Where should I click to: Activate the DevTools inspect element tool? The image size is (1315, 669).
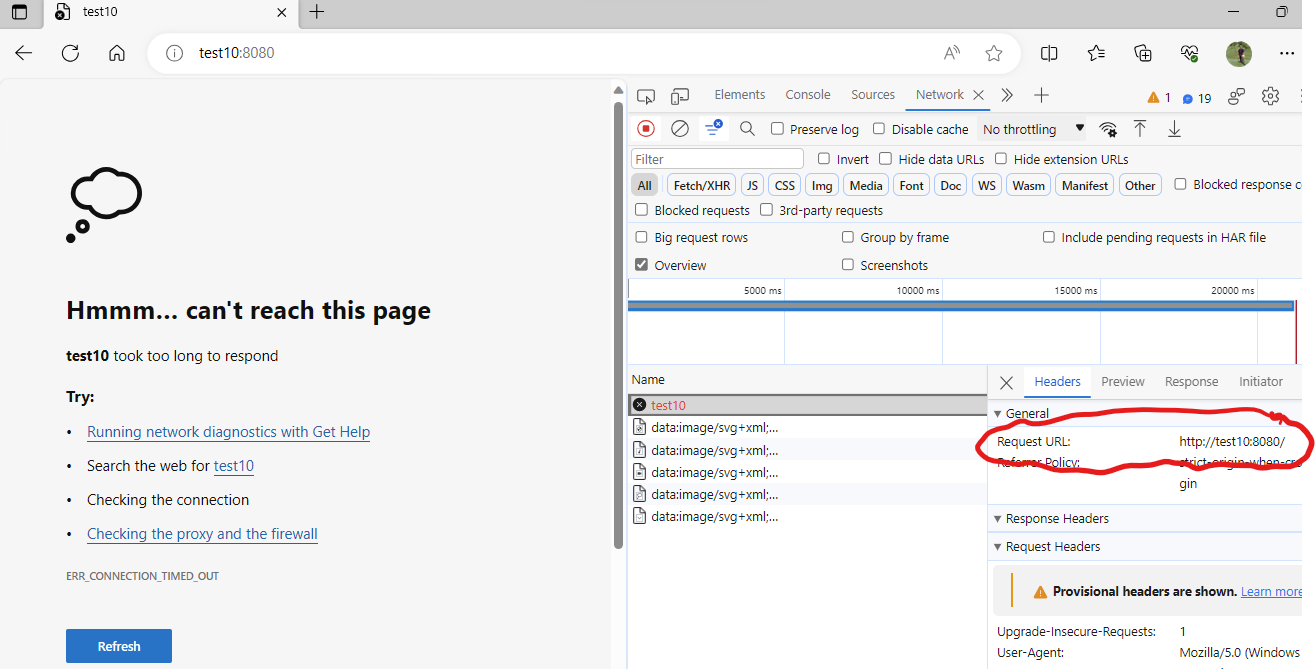pos(646,96)
